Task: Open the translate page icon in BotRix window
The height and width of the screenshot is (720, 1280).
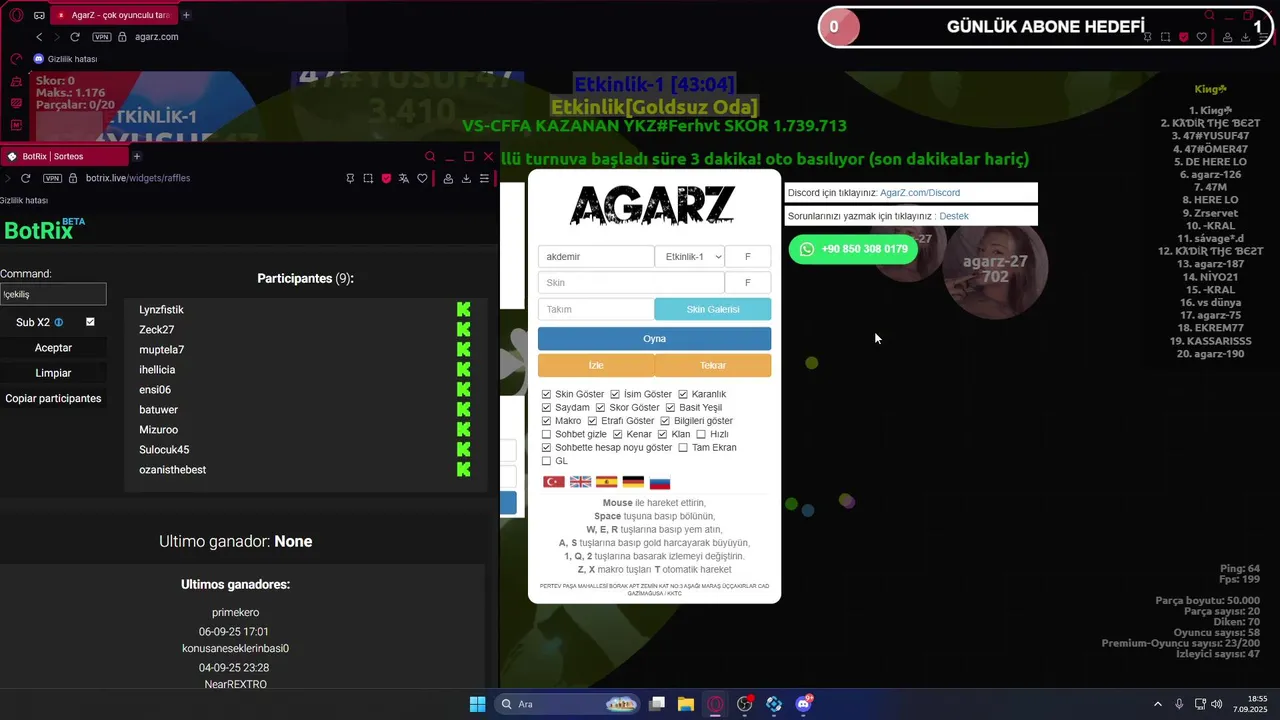Action: pos(404,178)
